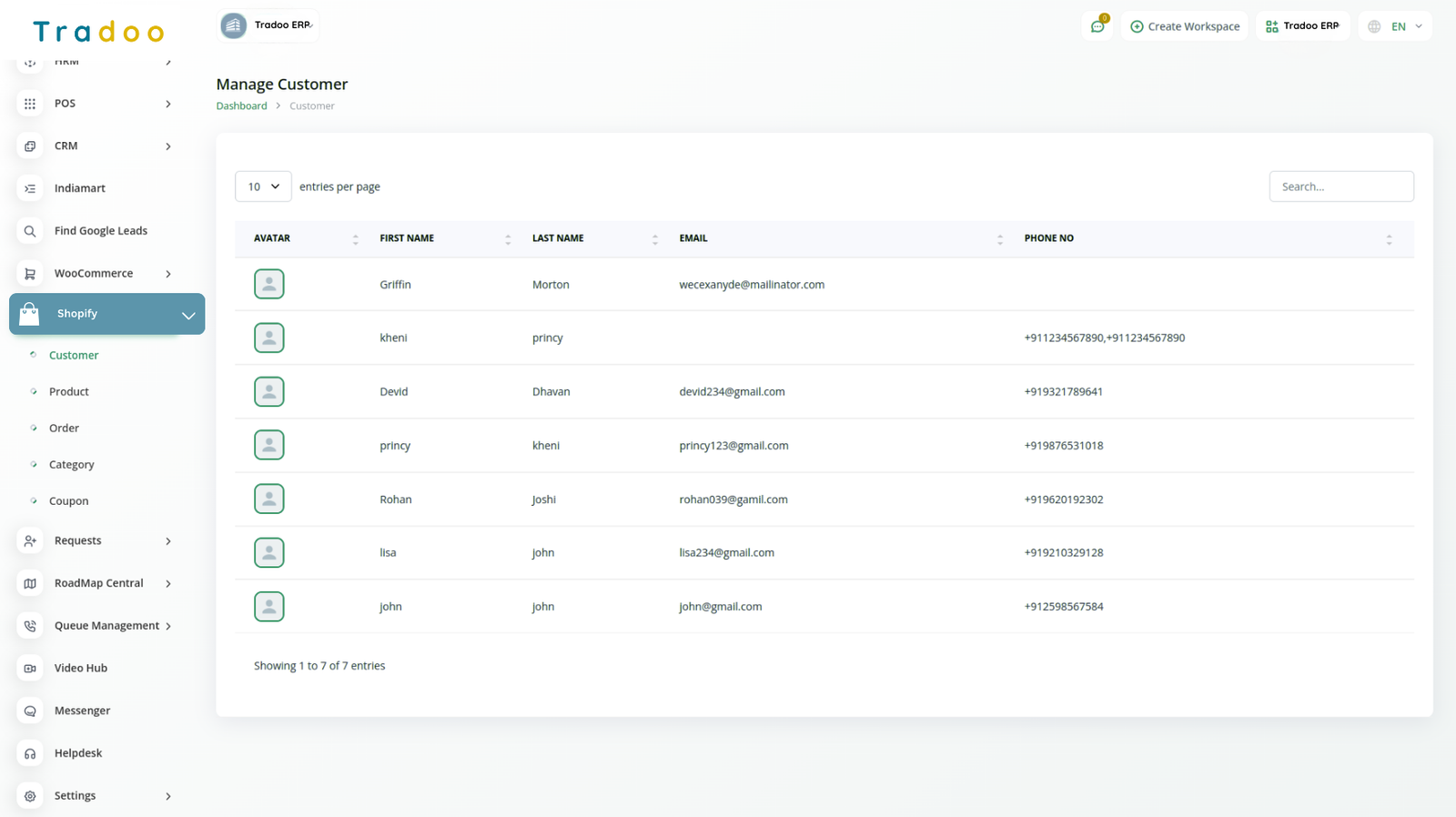1456x817 pixels.
Task: Click the Indiamart list icon
Action: [30, 188]
